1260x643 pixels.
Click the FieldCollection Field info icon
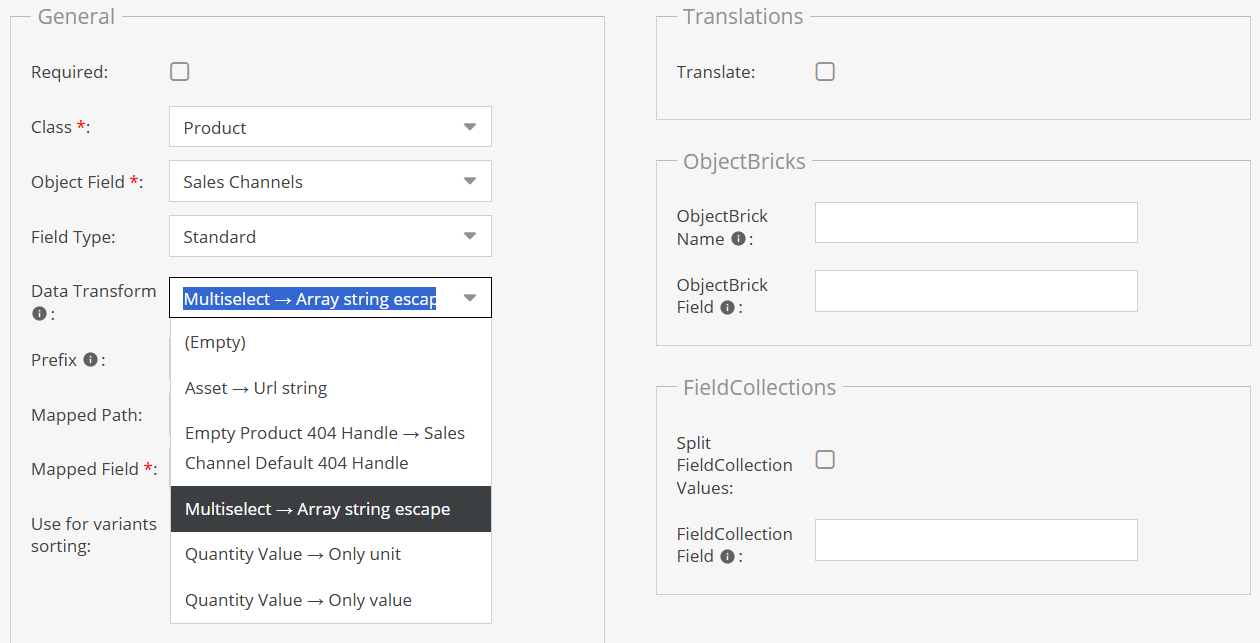click(x=727, y=556)
